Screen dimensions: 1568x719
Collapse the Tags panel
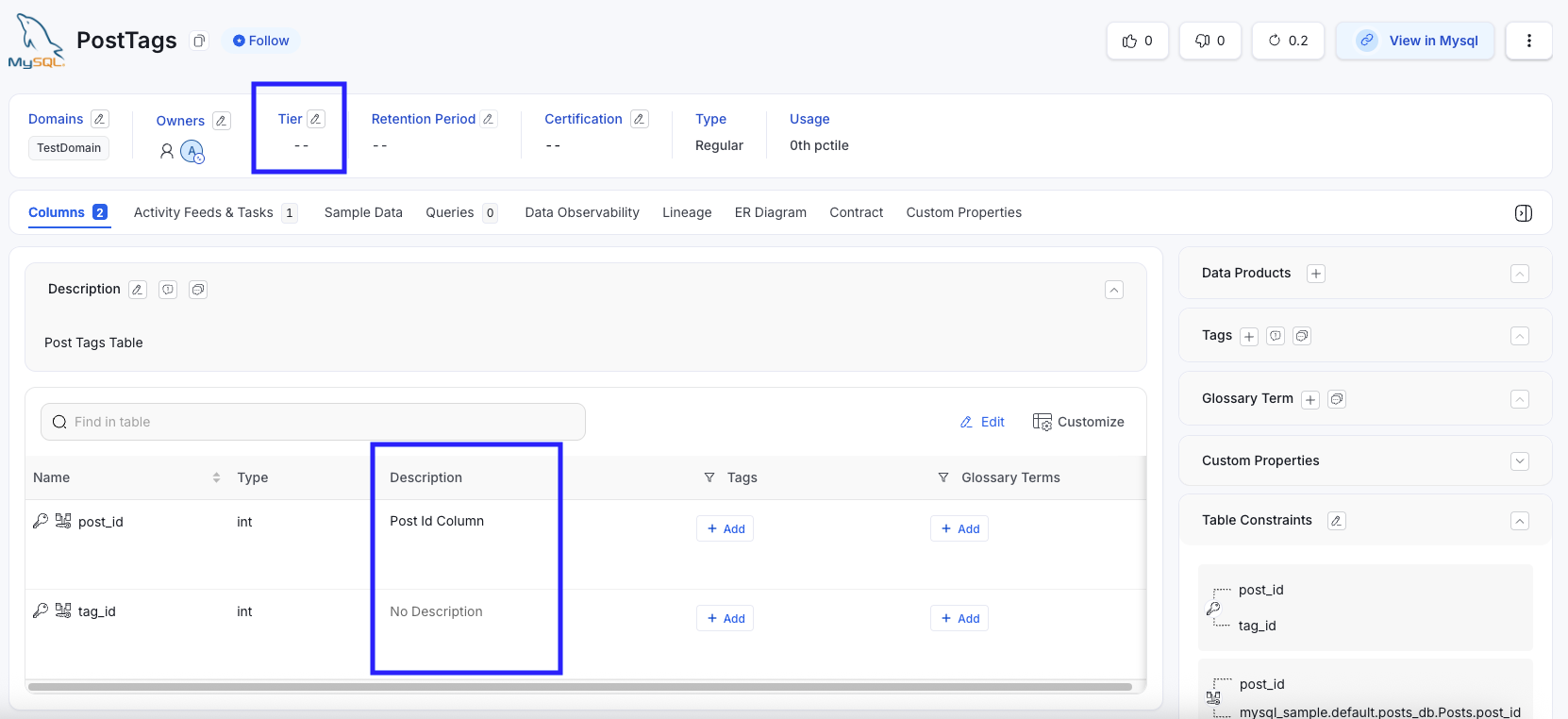click(x=1520, y=336)
